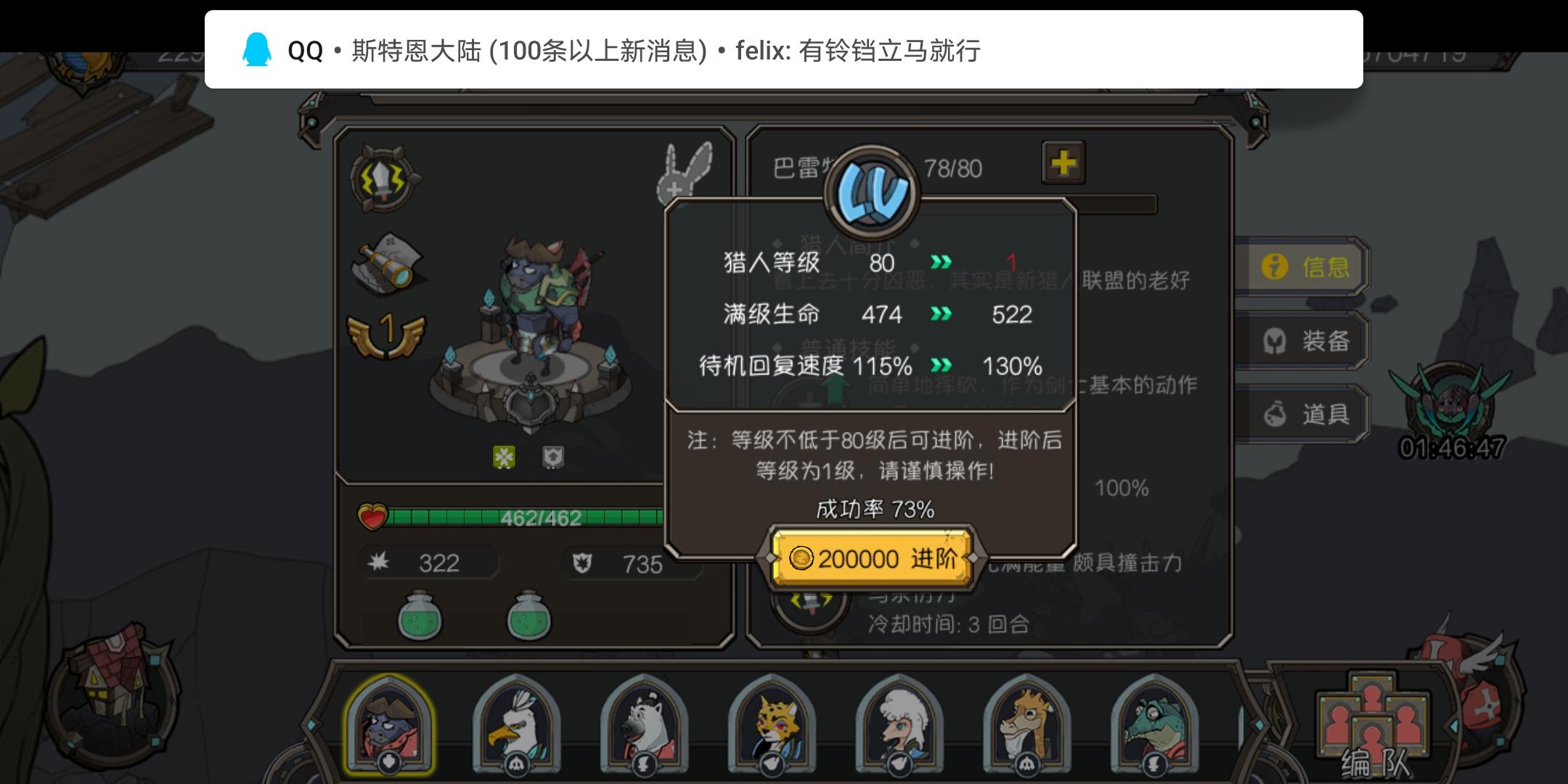Open the 信息 info tab
This screenshot has width=1568, height=784.
(1303, 266)
